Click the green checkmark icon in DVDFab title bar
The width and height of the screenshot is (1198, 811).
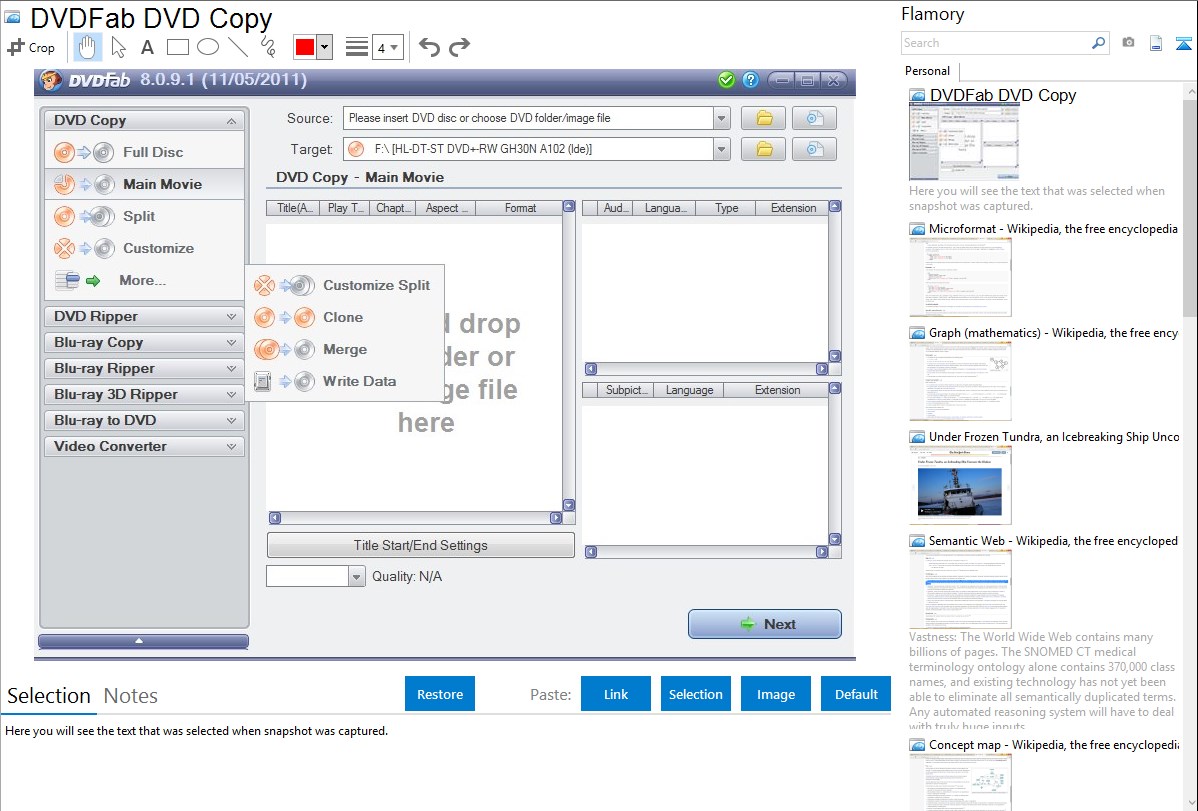[x=727, y=79]
